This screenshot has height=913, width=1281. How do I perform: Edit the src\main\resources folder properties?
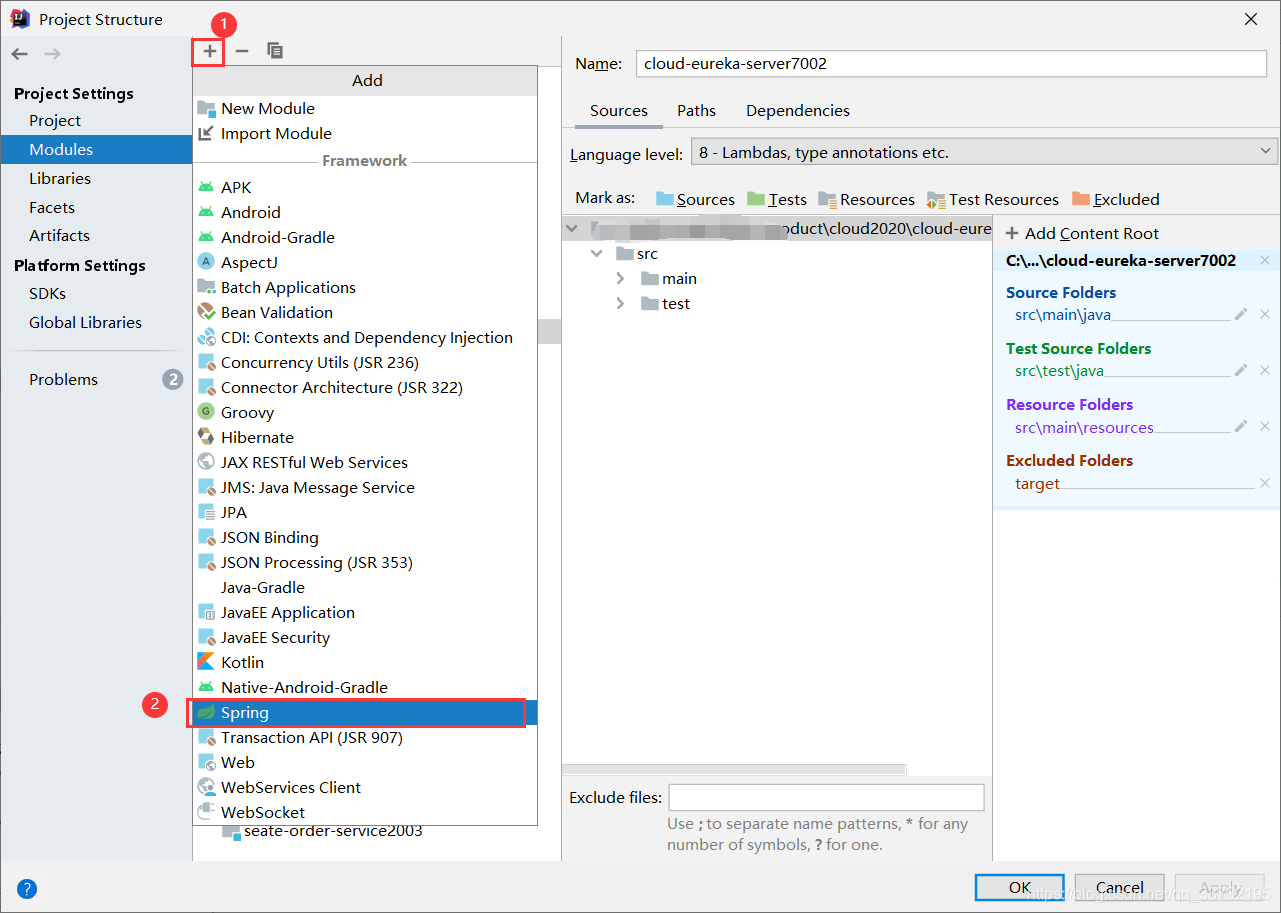(1241, 426)
